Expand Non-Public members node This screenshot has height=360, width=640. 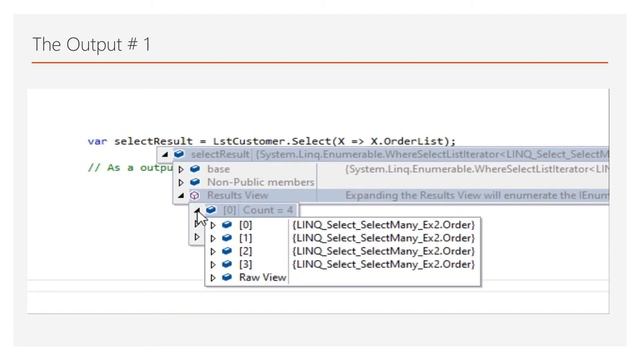click(181, 182)
